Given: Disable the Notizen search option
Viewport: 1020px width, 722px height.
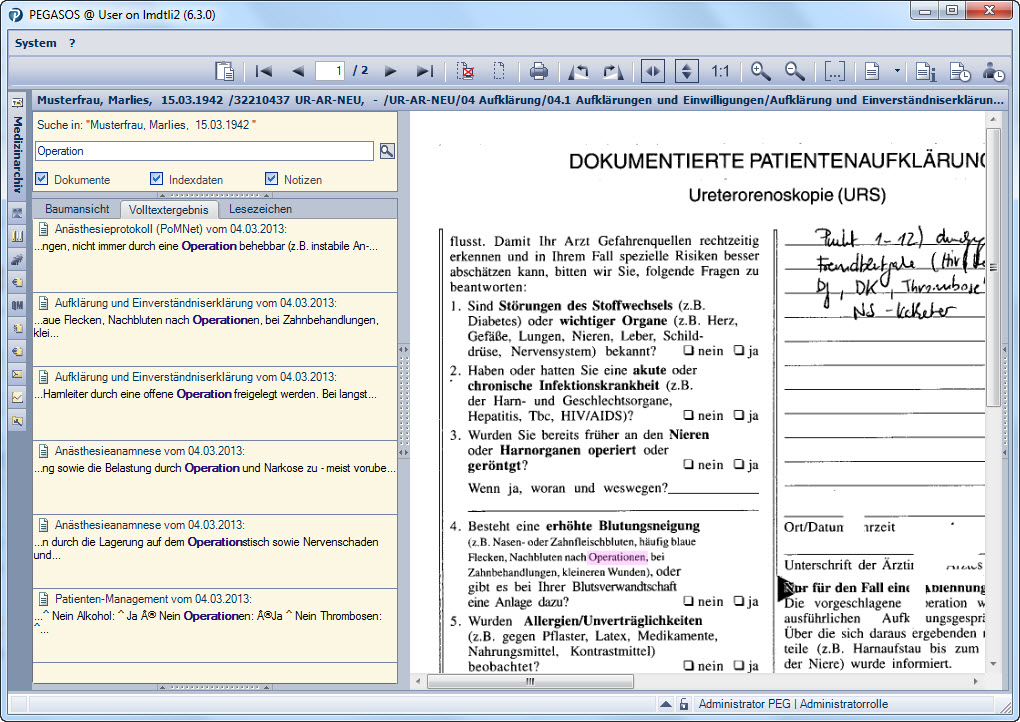Looking at the screenshot, I should coord(271,179).
